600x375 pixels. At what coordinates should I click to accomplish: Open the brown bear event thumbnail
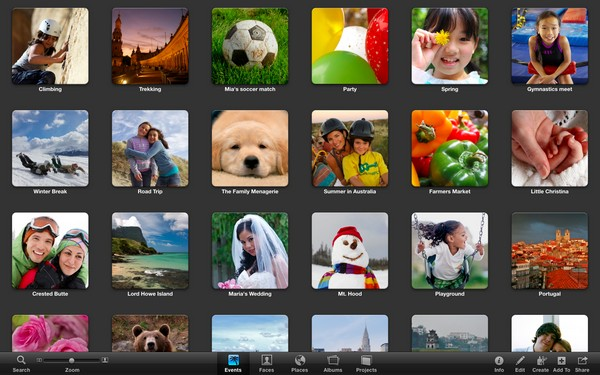tap(150, 333)
